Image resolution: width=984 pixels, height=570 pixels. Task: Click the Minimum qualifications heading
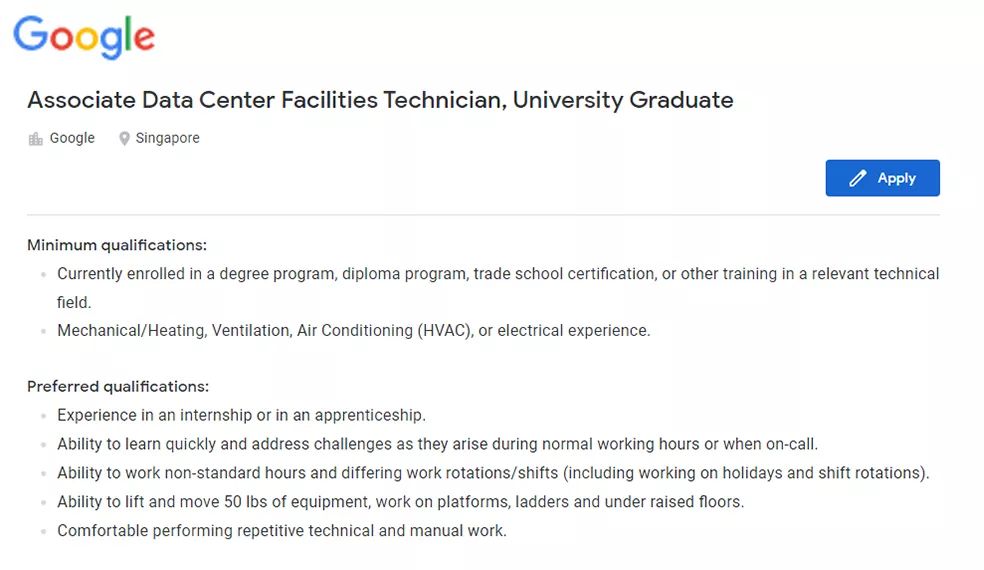coord(117,245)
